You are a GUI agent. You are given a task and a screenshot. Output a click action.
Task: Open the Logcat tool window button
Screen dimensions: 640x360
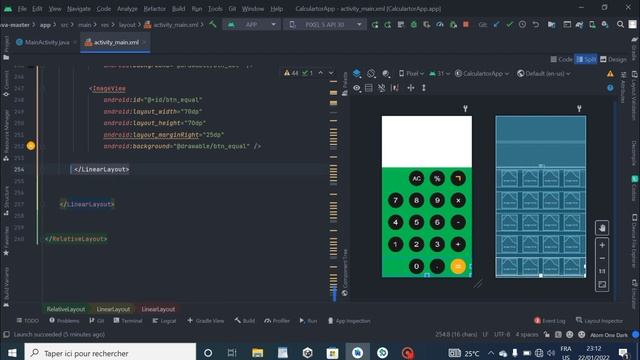(164, 321)
